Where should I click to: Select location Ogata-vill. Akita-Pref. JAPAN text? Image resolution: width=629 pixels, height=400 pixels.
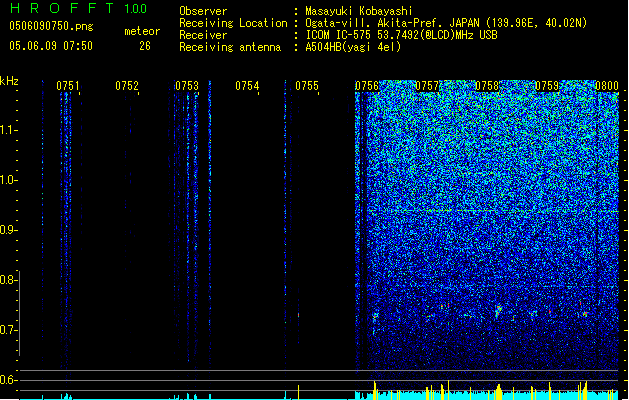point(446,23)
